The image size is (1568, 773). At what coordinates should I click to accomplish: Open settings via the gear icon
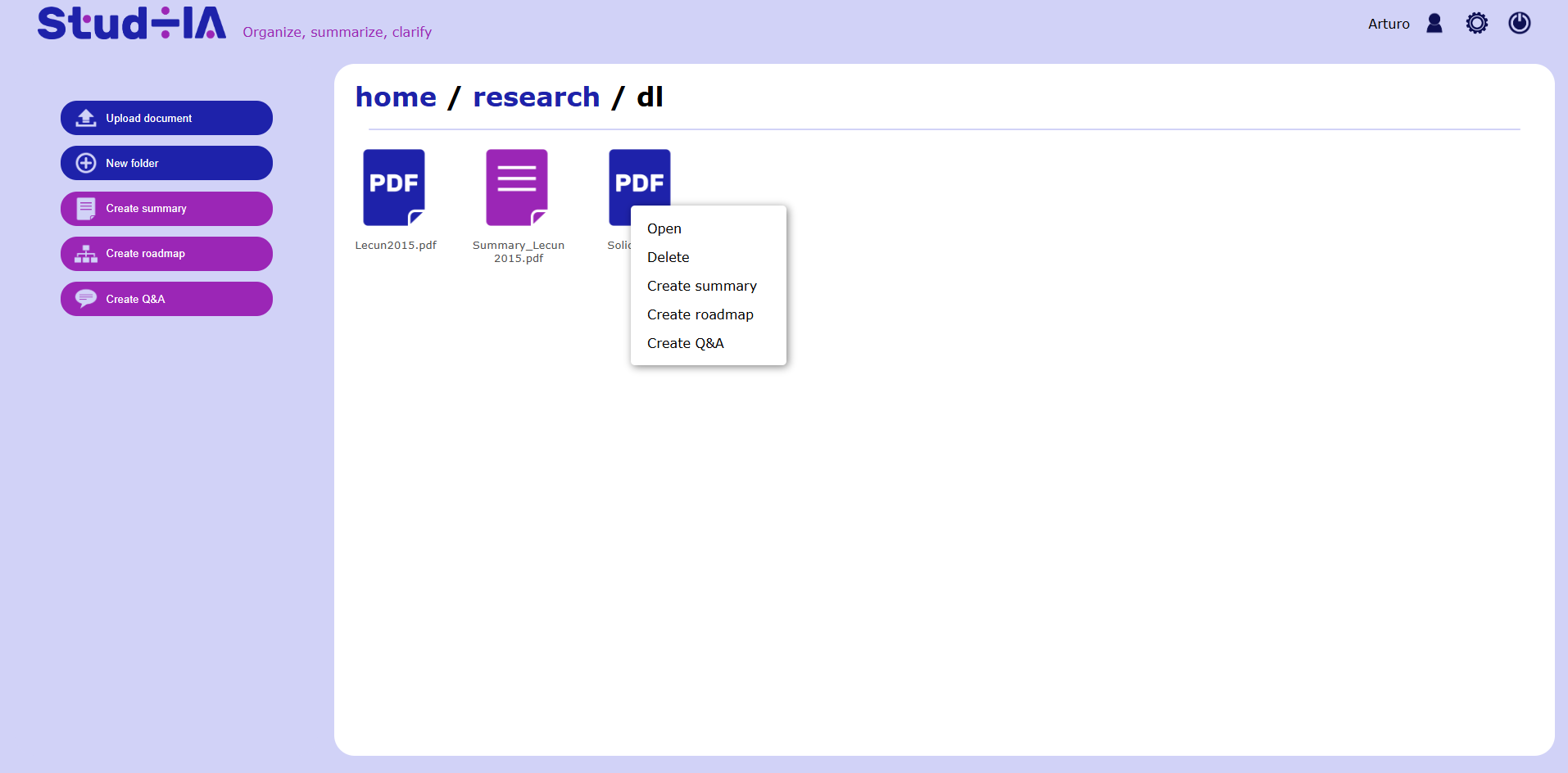[1476, 24]
